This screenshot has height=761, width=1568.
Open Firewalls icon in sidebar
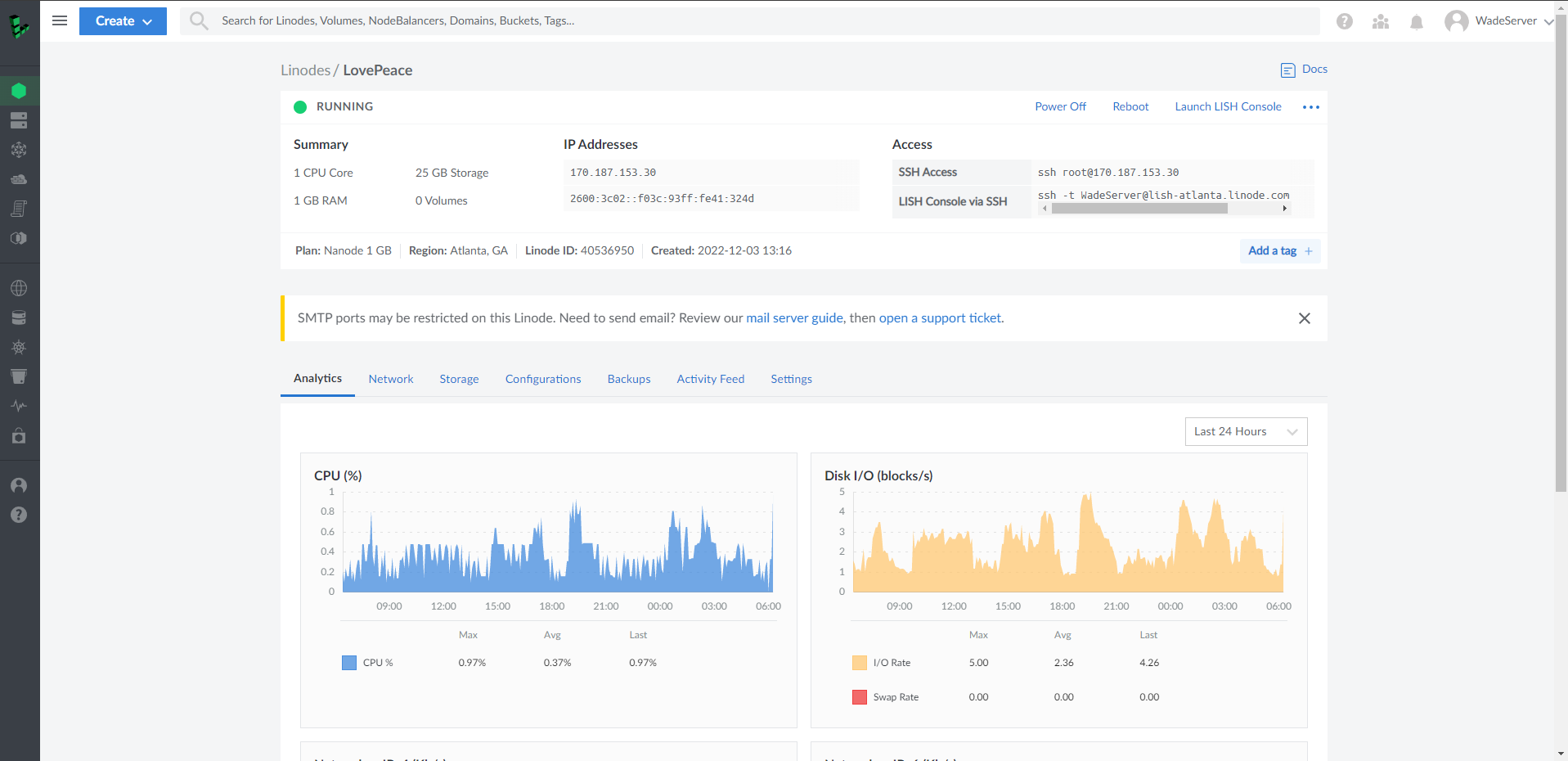pyautogui.click(x=19, y=179)
